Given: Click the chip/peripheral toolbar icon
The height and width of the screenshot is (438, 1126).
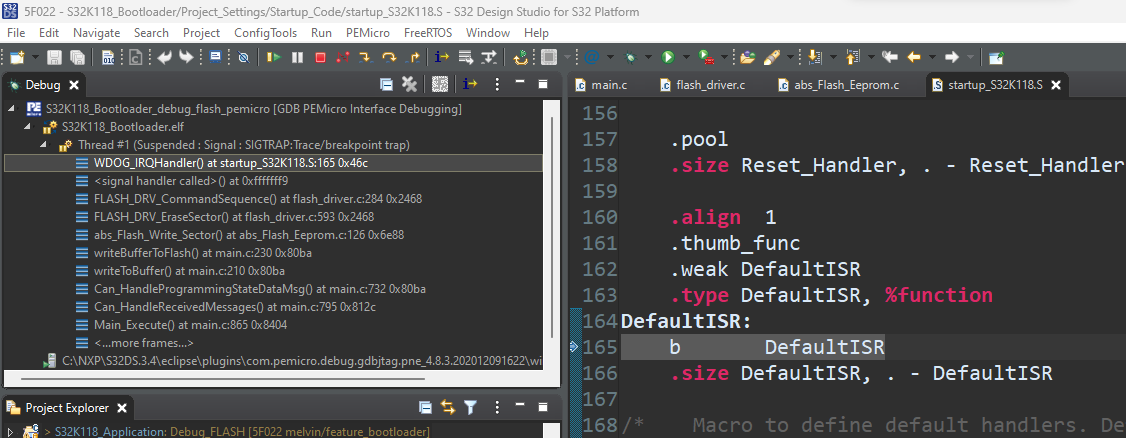Looking at the screenshot, I should tap(549, 57).
